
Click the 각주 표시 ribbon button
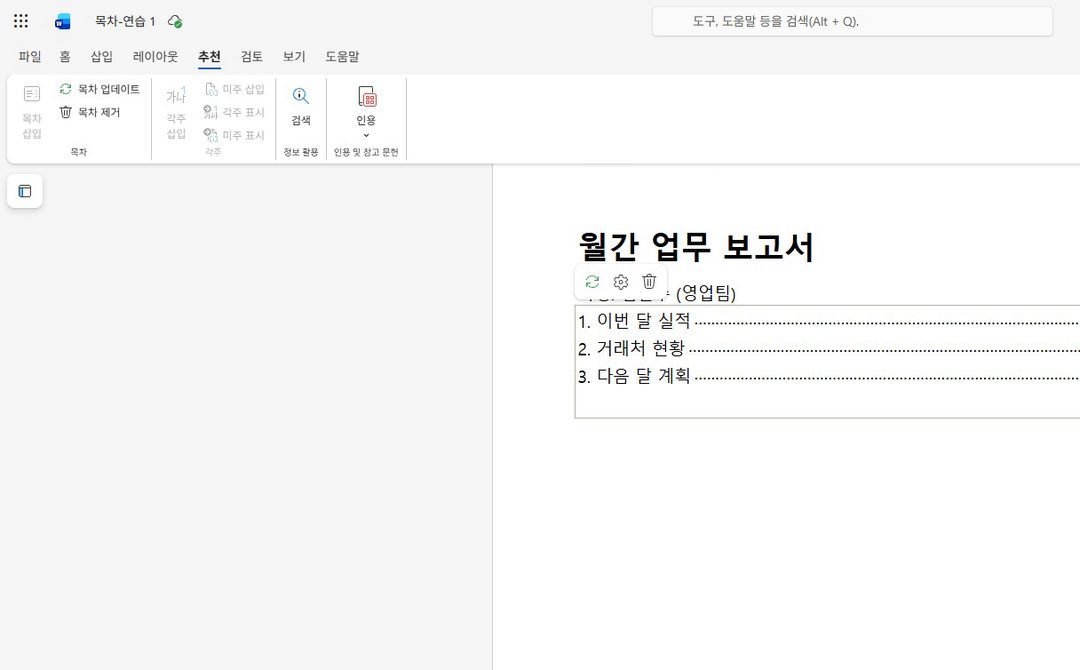(235, 112)
